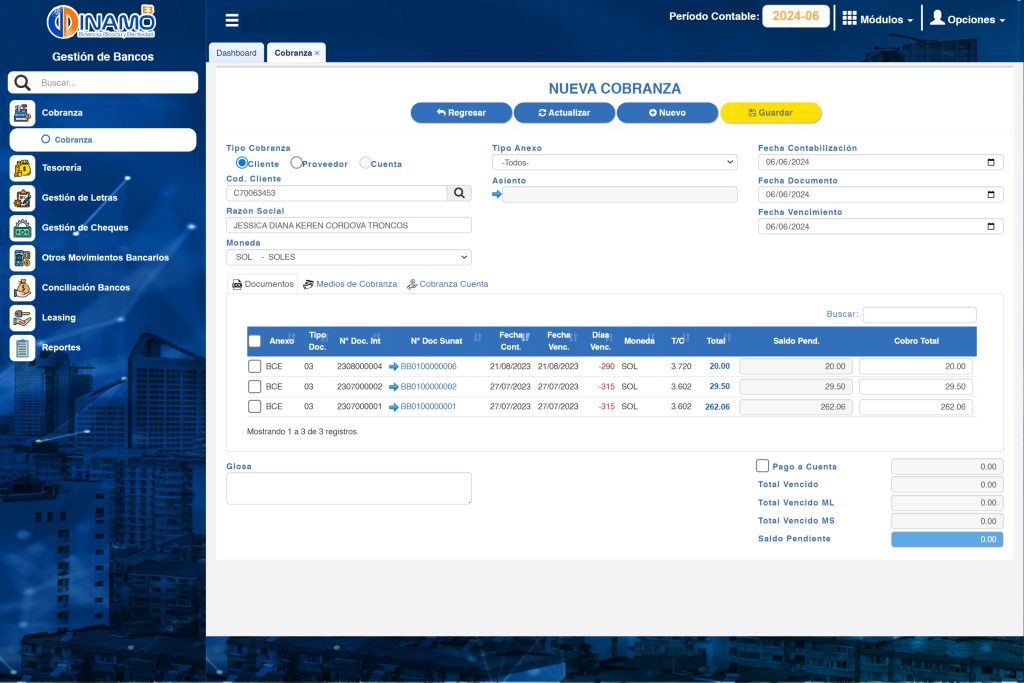Click the Reportes clipboard icon
Viewport: 1024px width, 683px height.
click(22, 348)
